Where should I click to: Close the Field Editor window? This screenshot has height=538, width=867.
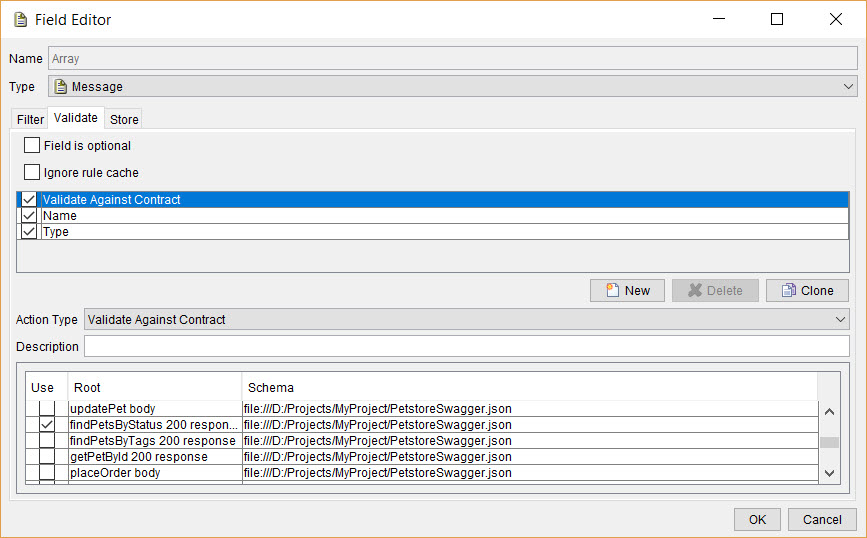(835, 19)
